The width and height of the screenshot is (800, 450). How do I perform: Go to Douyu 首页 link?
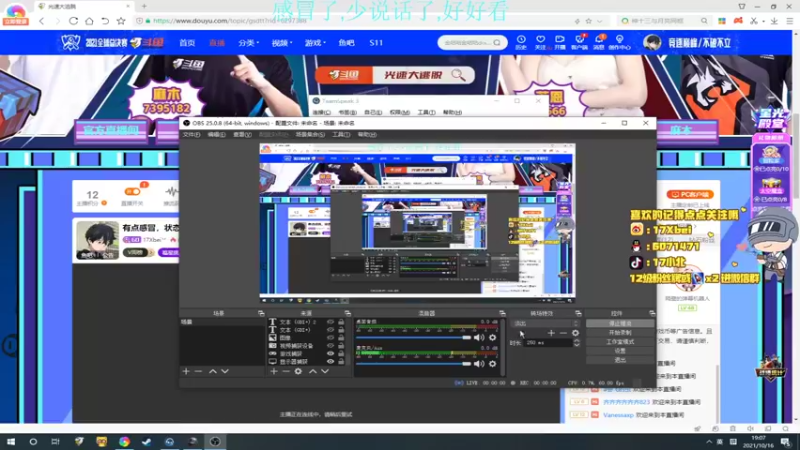pyautogui.click(x=187, y=43)
